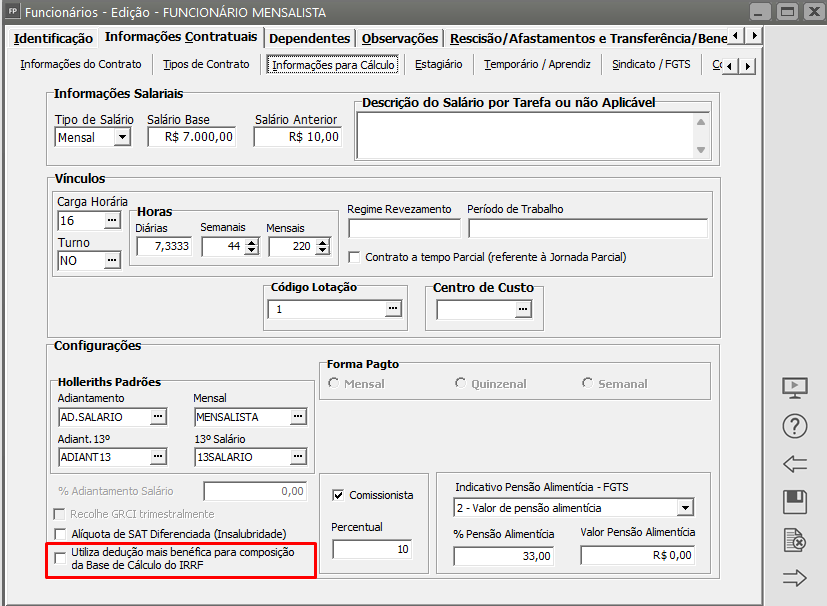Click the Salário Base input field

pyautogui.click(x=190, y=137)
